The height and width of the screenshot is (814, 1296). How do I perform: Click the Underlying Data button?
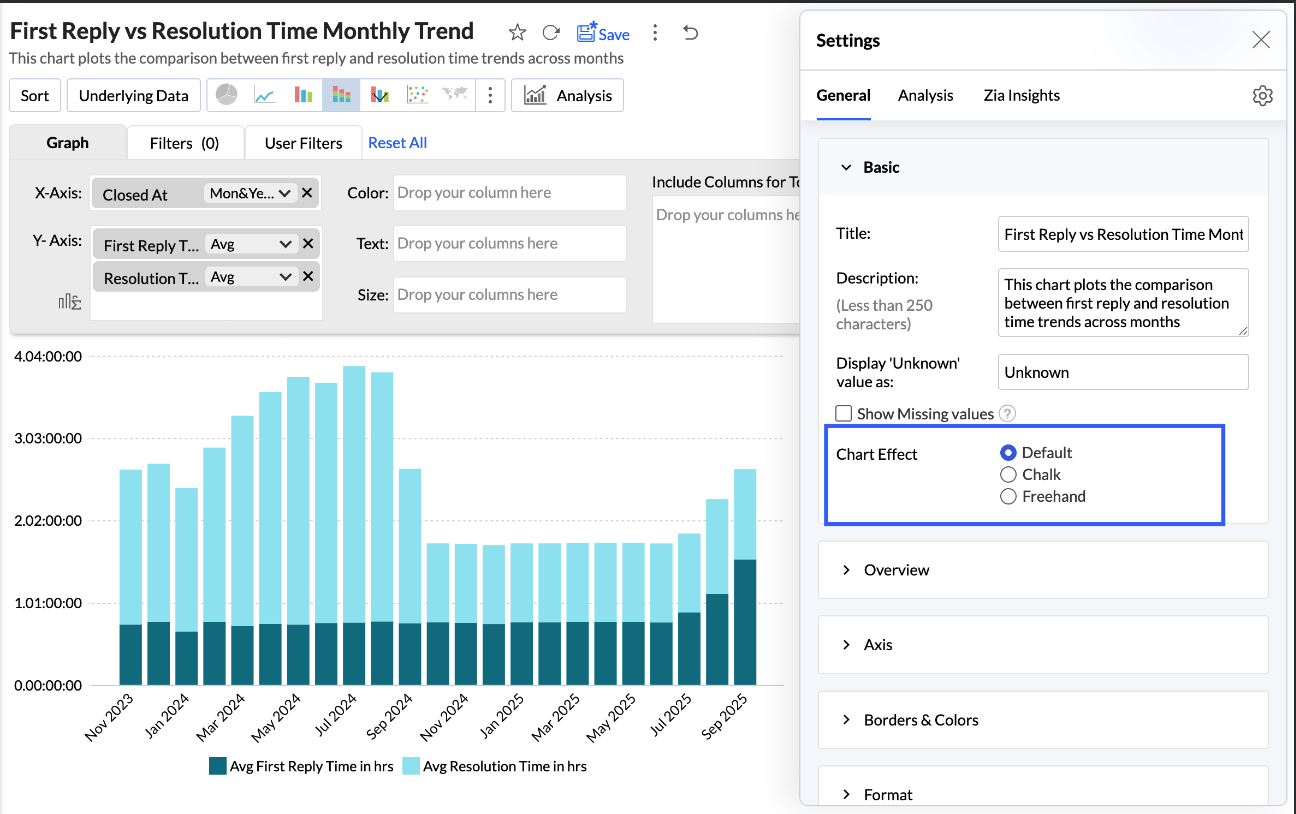tap(133, 96)
